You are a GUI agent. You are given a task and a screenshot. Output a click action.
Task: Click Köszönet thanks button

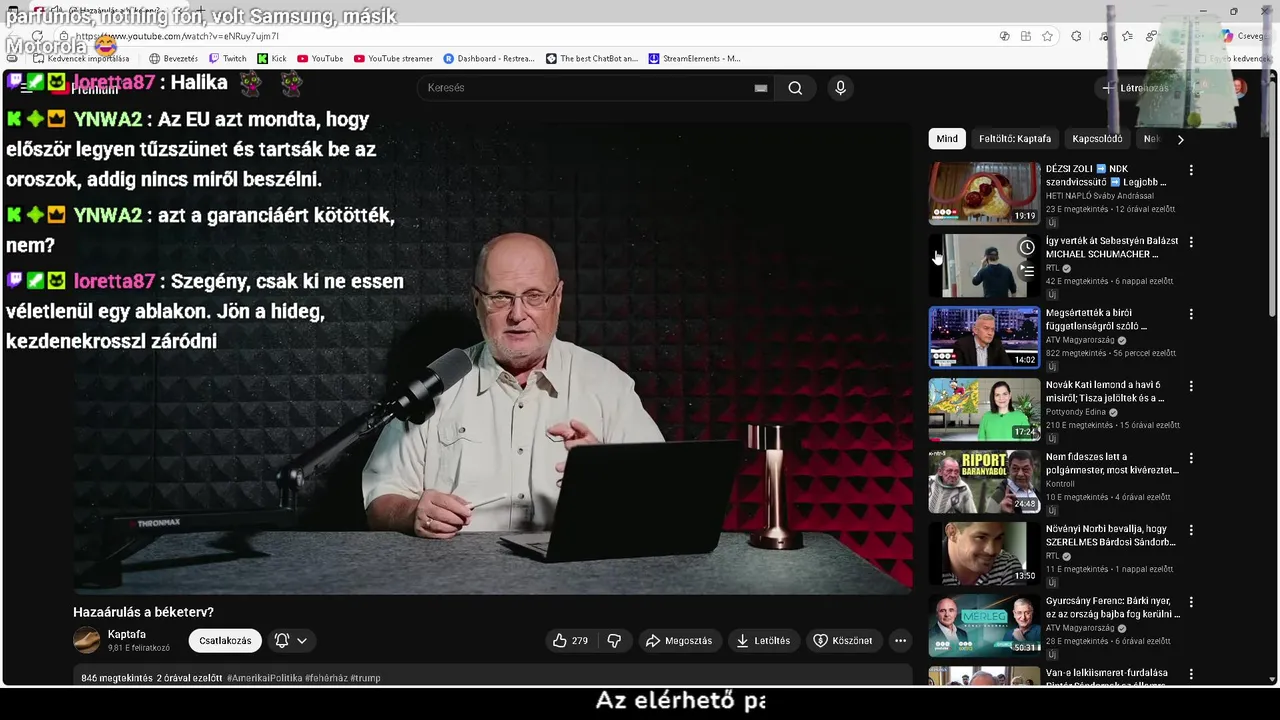843,641
